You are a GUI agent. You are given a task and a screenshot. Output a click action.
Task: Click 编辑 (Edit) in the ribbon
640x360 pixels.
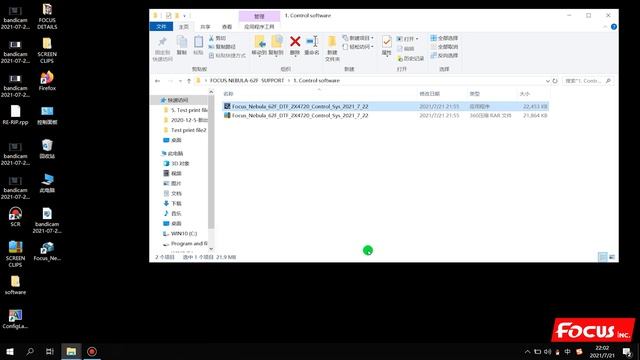click(405, 49)
